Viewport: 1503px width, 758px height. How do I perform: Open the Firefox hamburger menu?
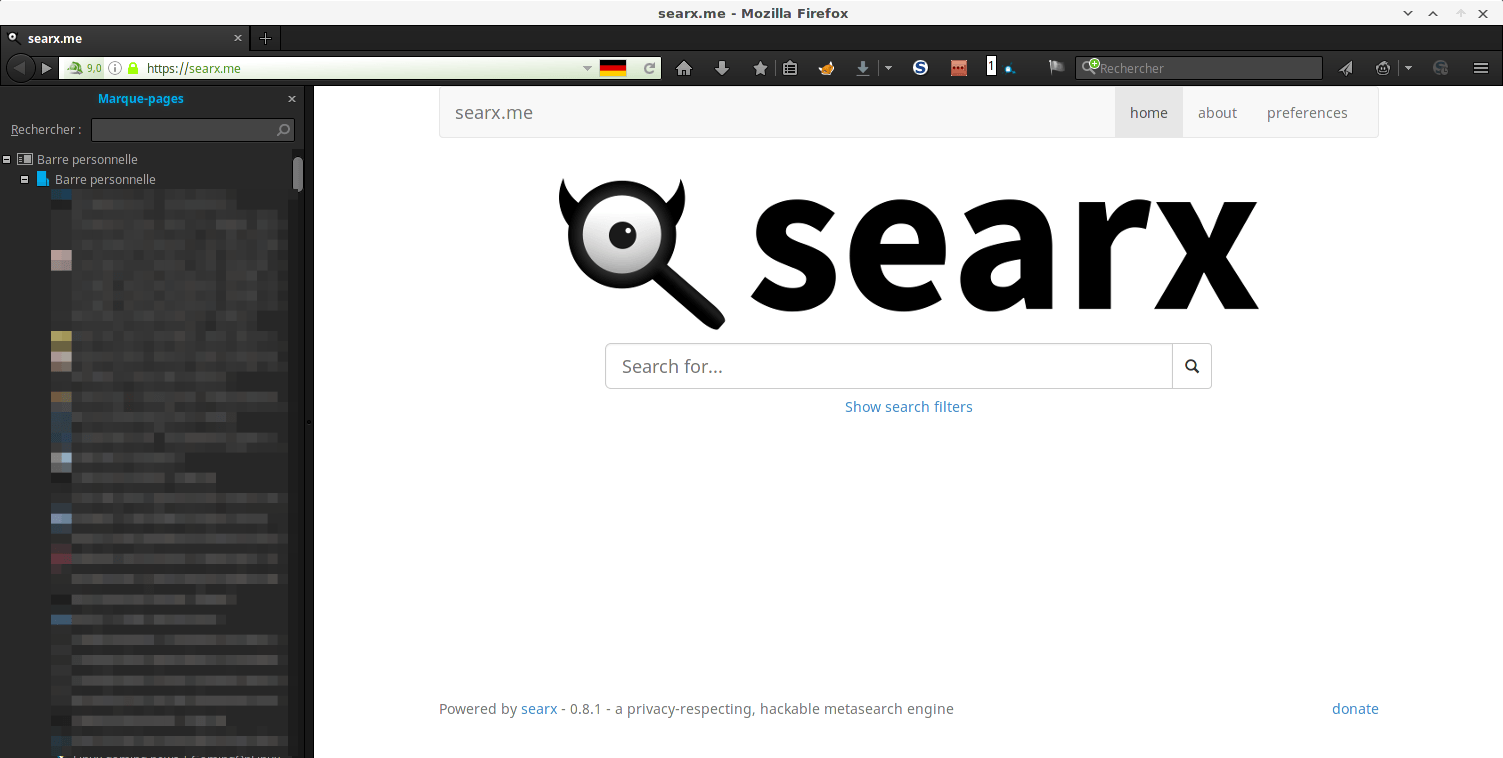1481,68
